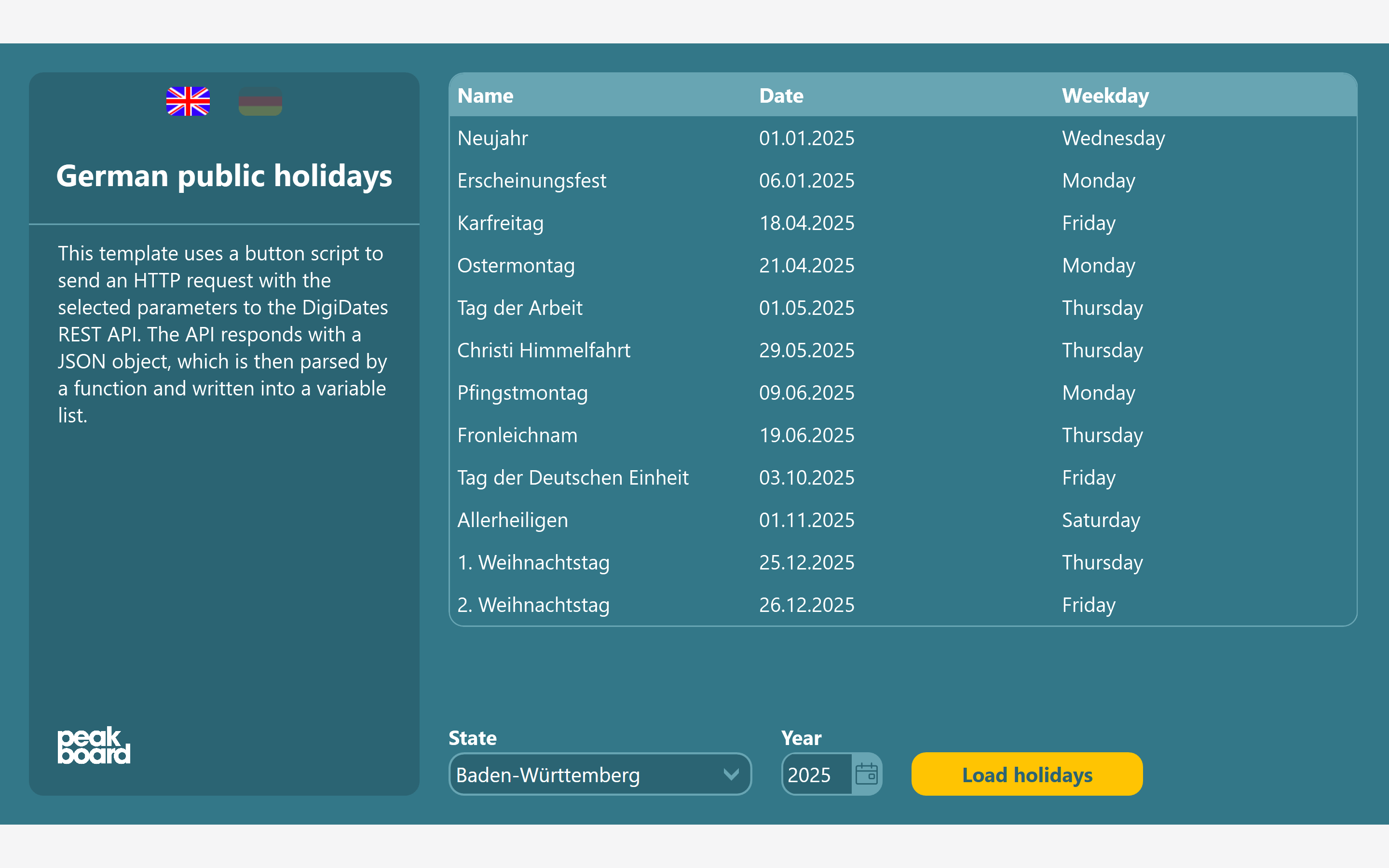Screen dimensions: 1389x868
Task: Click the date 01.05.2025
Action: click(x=806, y=308)
